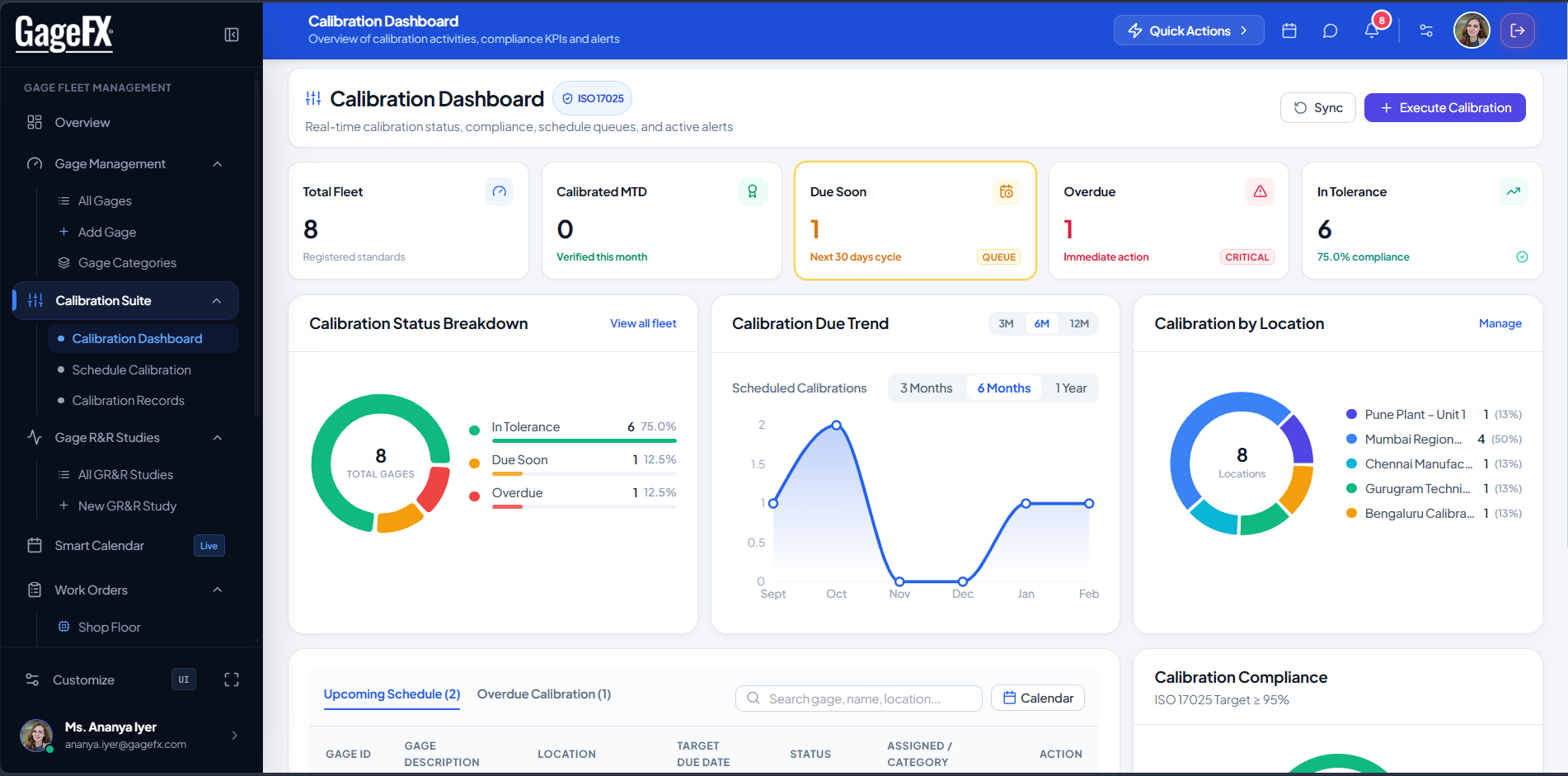Click the QUEUE tag on Due Soon
Viewport: 1568px width, 776px height.
point(998,257)
